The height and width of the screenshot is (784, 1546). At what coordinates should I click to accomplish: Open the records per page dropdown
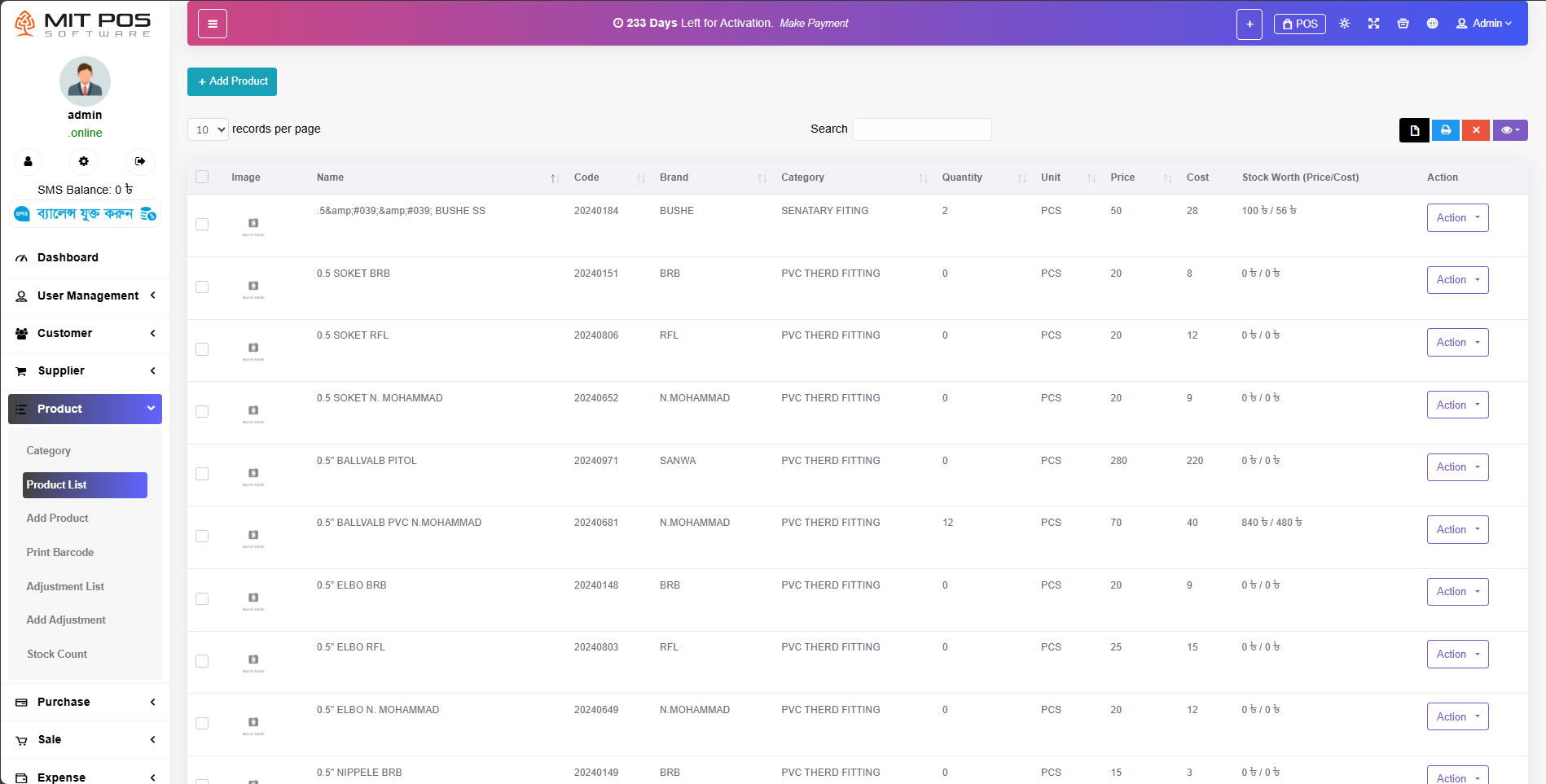tap(208, 129)
